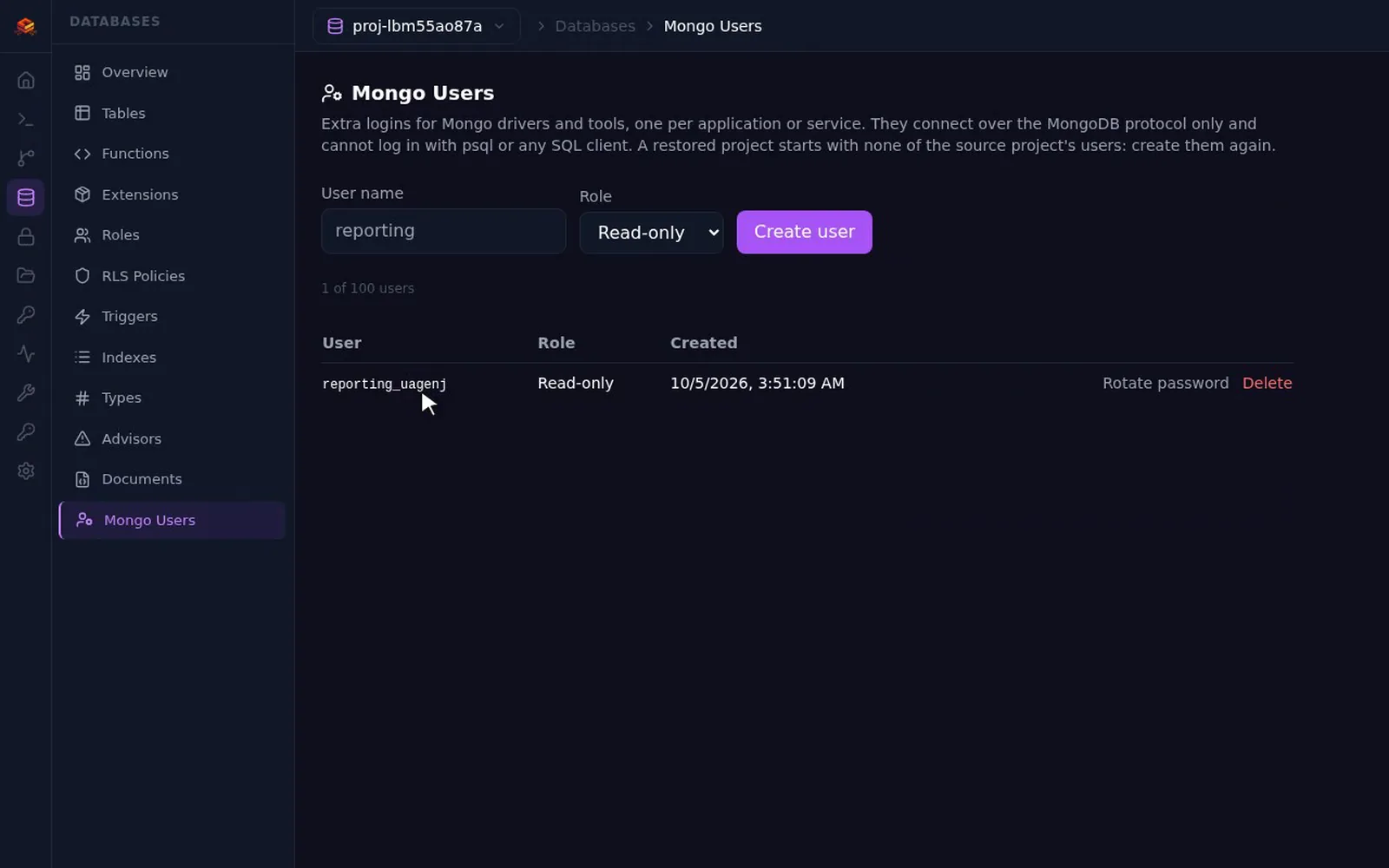1389x868 pixels.
Task: Click the Triggers lightning icon
Action: pos(82,317)
